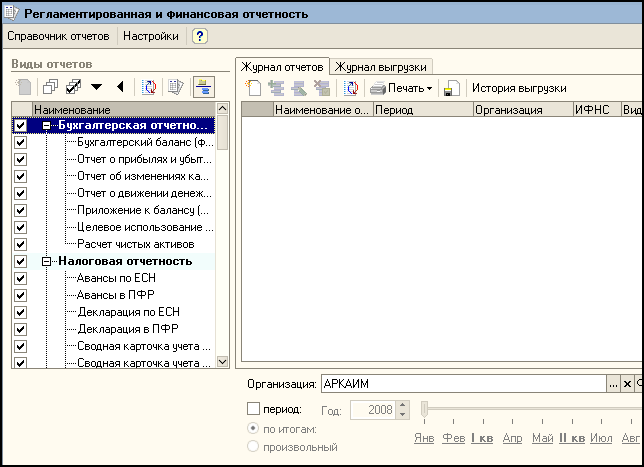Click the printer icon beside Печать
This screenshot has height=467, width=644.
378,88
